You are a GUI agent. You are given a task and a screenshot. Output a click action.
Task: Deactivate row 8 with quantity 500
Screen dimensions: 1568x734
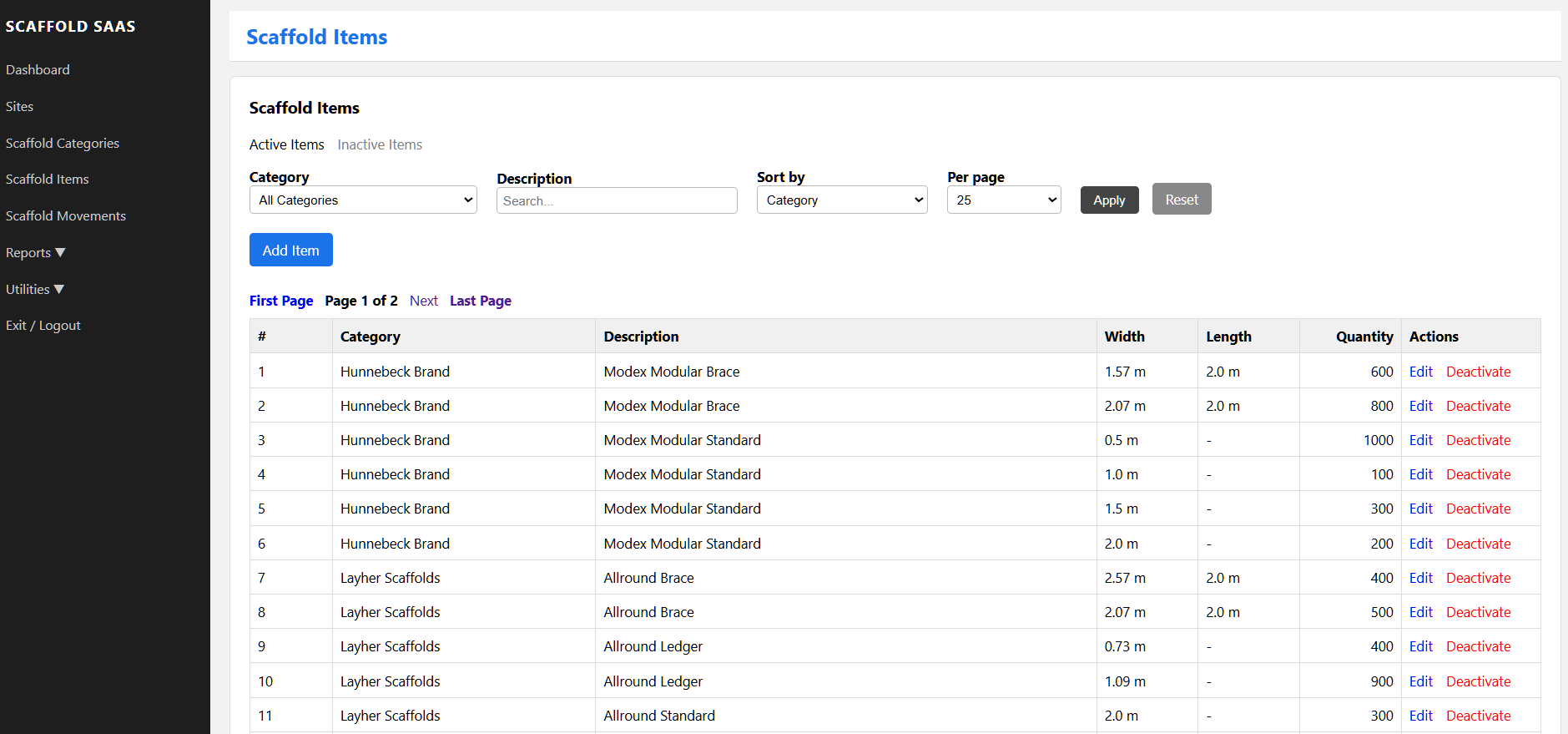point(1478,613)
